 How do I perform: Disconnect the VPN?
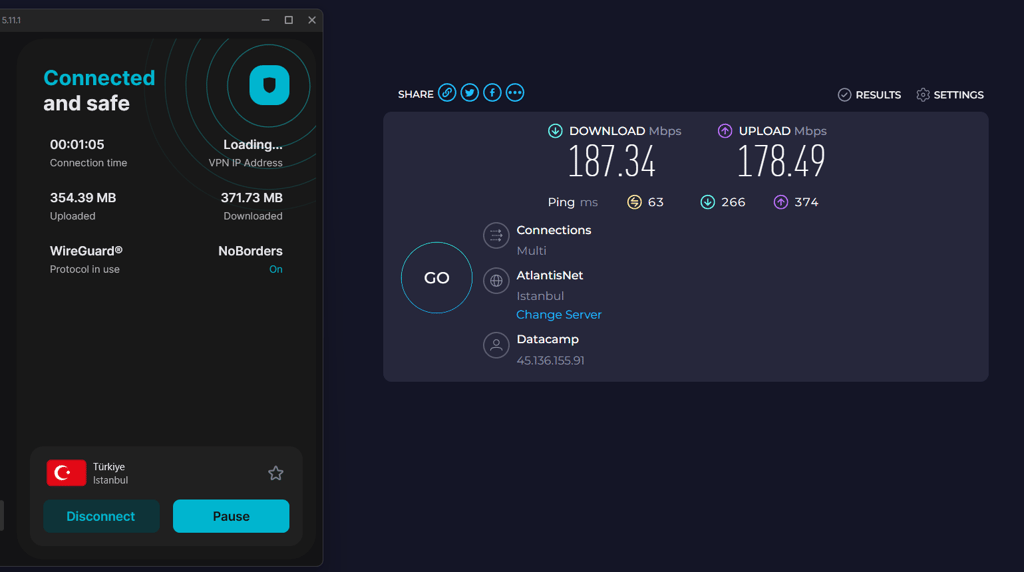pyautogui.click(x=101, y=516)
